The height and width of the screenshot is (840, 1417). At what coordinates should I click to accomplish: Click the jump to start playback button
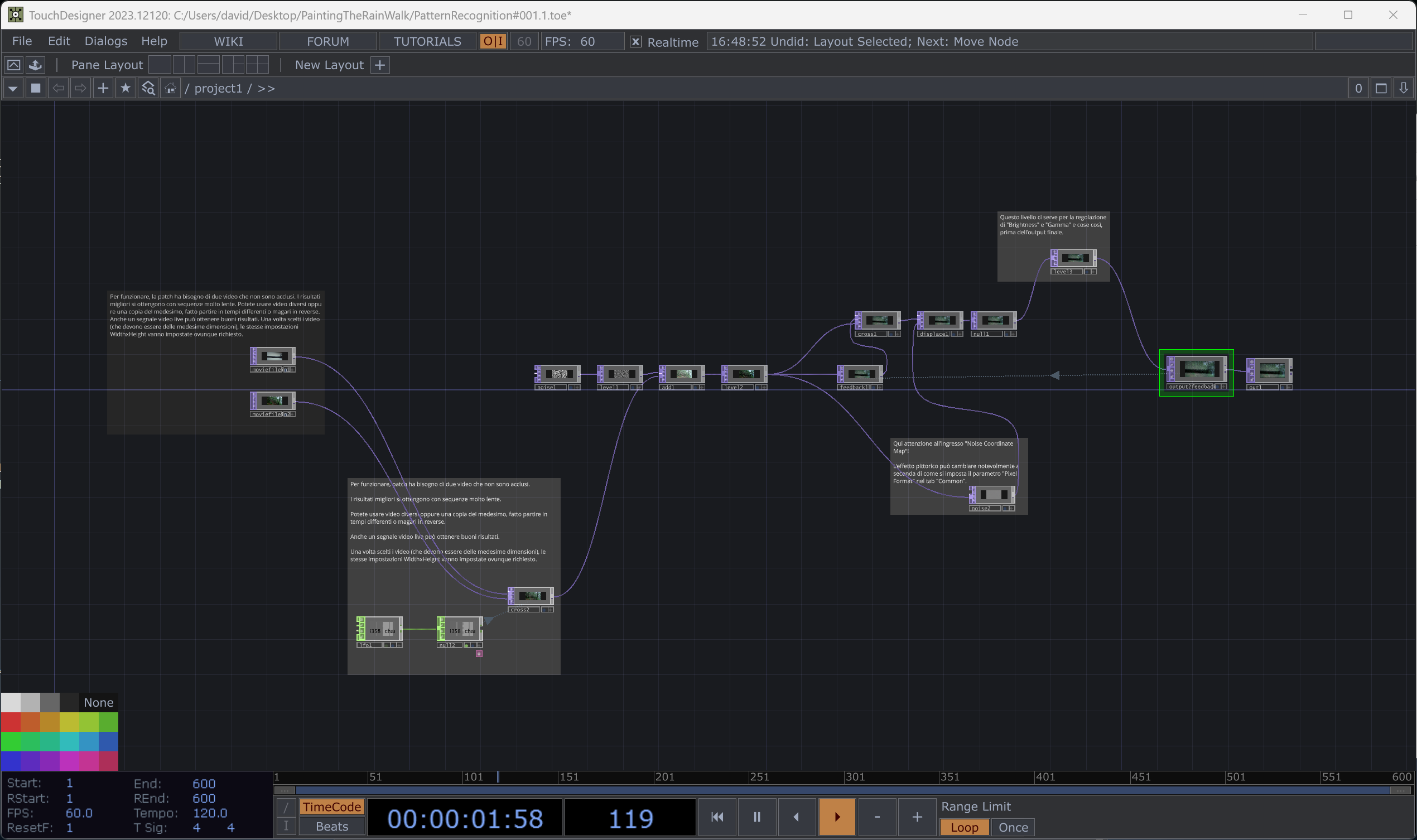[717, 817]
